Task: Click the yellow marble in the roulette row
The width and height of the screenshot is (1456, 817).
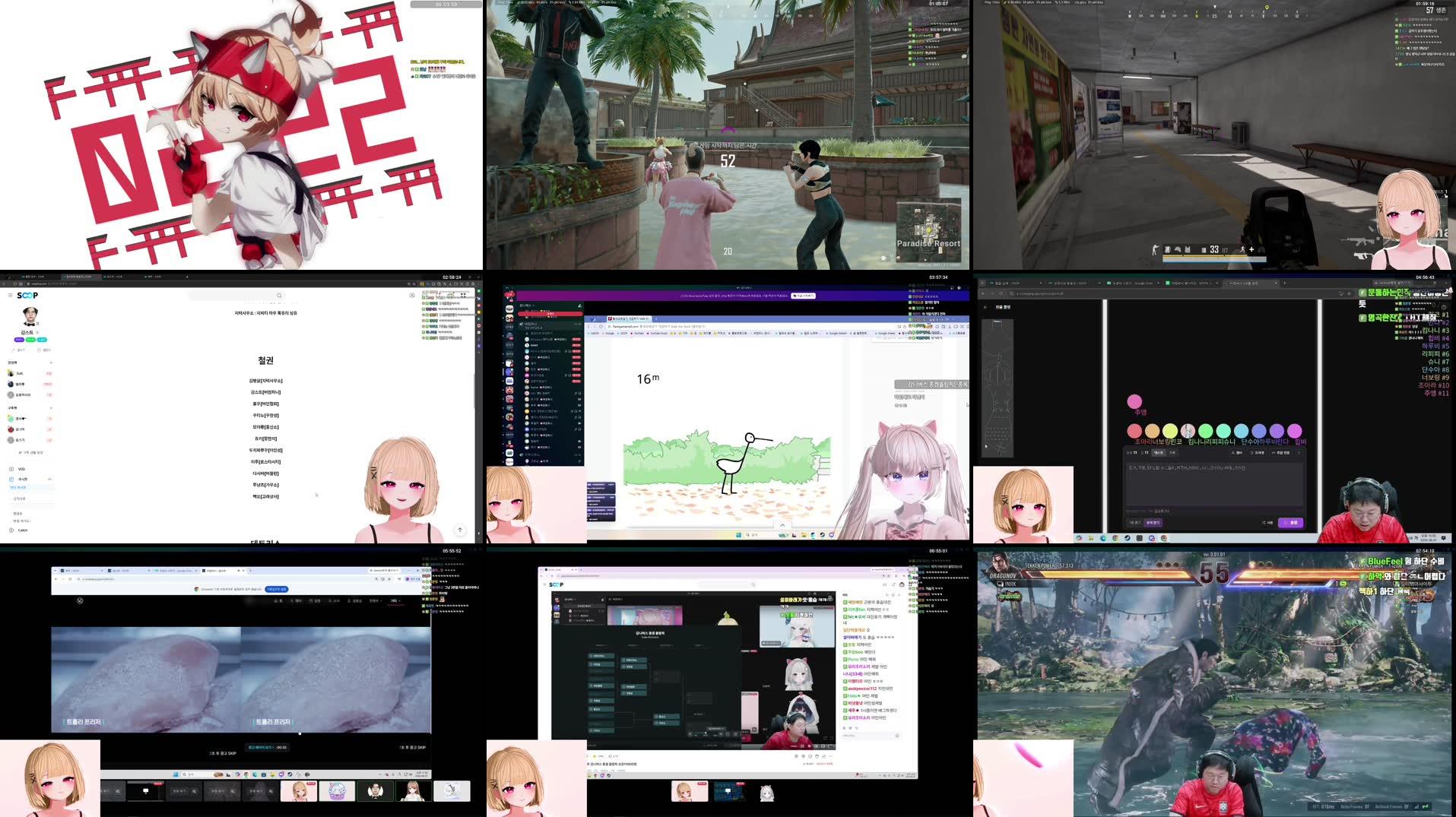Action: (x=1170, y=431)
